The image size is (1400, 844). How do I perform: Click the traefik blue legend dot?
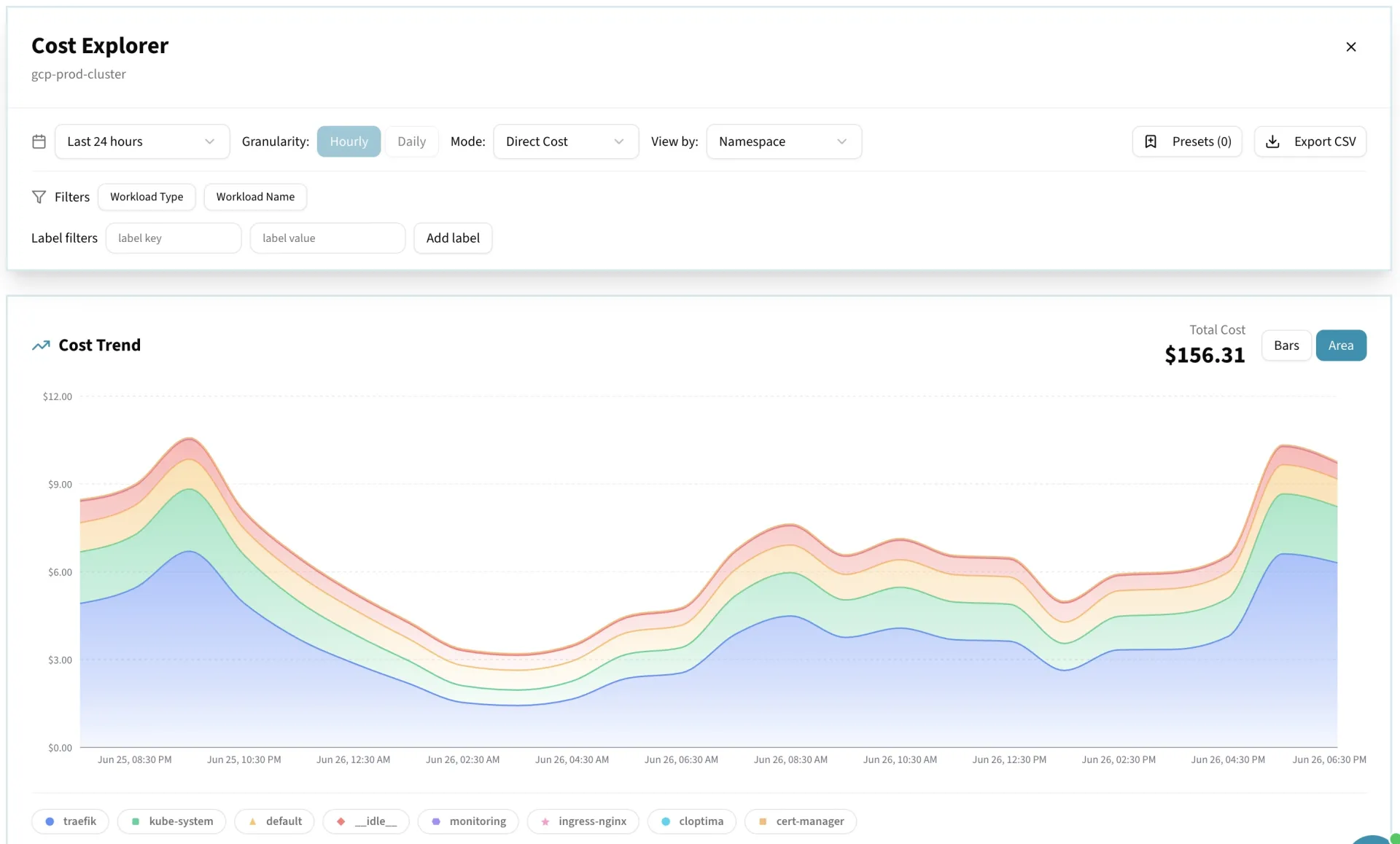(x=50, y=821)
